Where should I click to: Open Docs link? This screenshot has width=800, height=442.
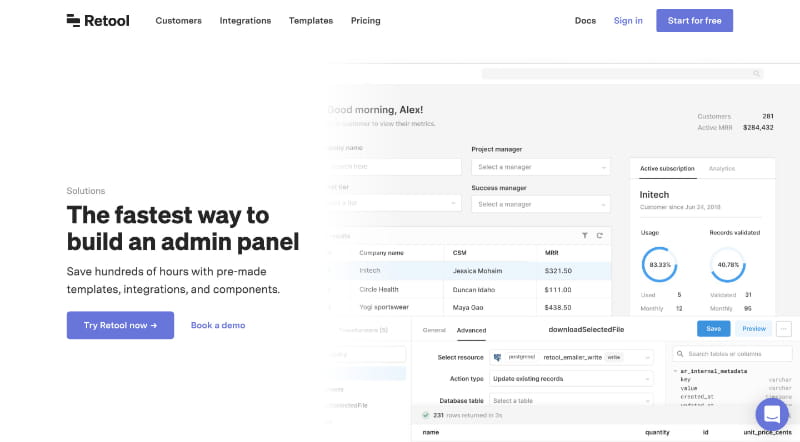[585, 20]
